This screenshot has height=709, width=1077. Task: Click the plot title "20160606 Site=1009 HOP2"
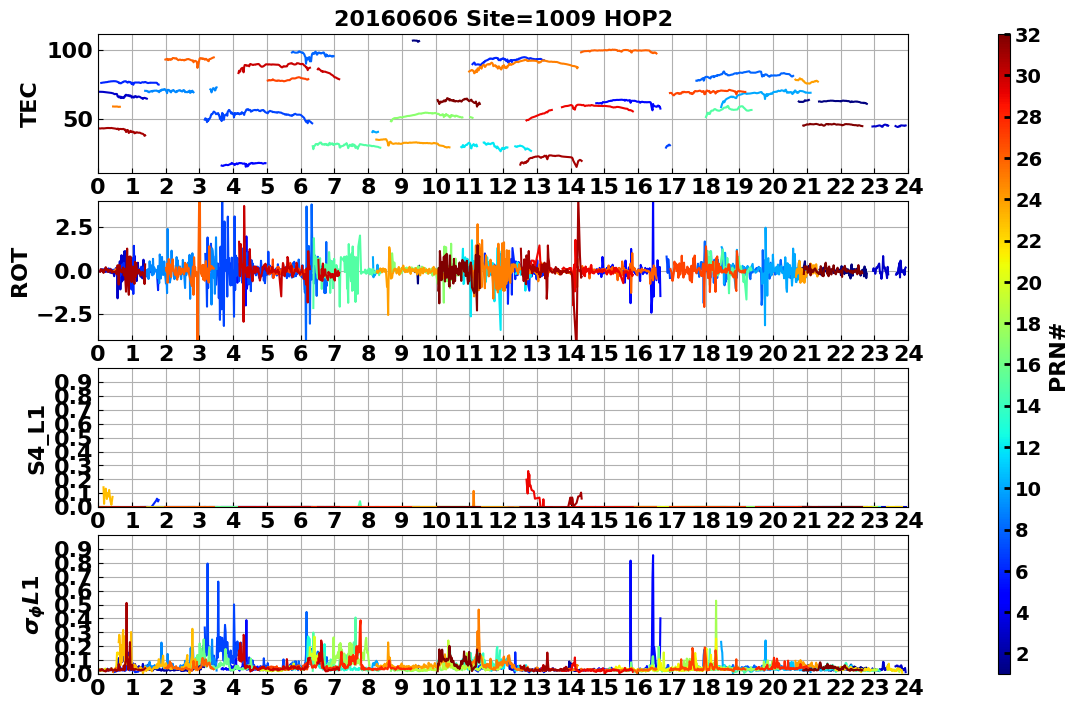(503, 19)
